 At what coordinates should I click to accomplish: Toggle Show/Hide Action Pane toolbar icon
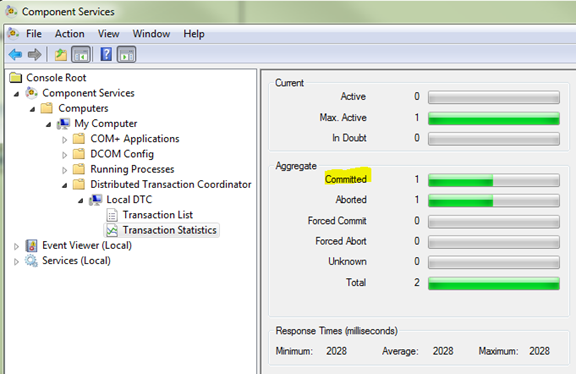[x=126, y=55]
